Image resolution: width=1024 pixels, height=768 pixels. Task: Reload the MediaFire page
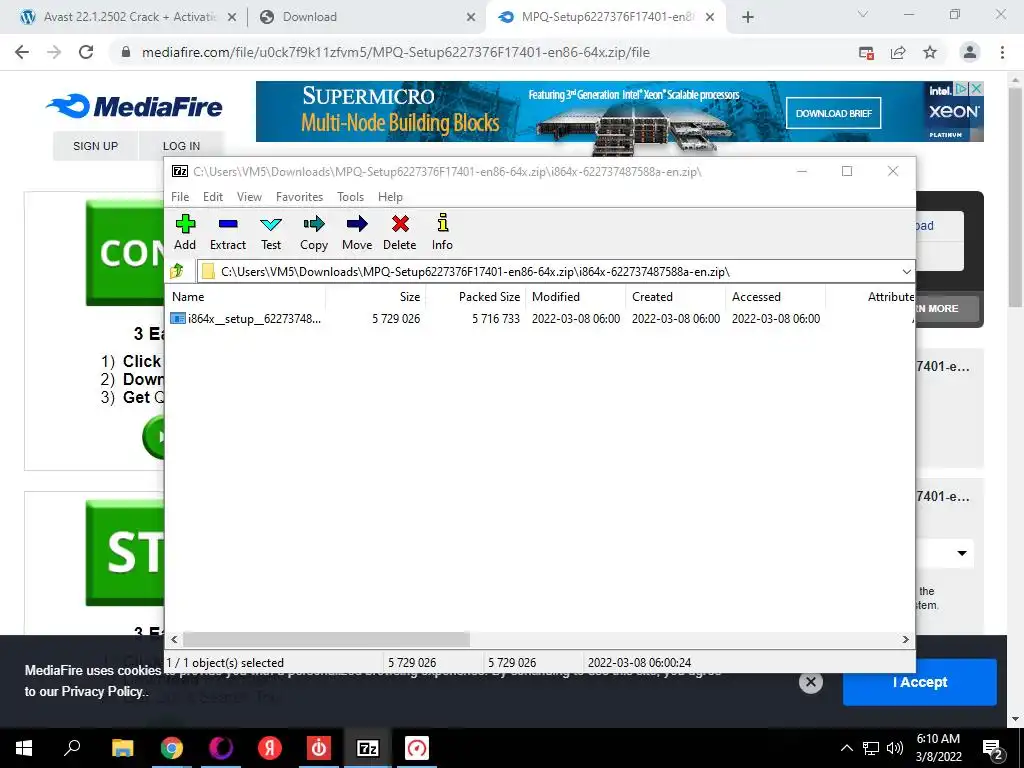(x=86, y=52)
